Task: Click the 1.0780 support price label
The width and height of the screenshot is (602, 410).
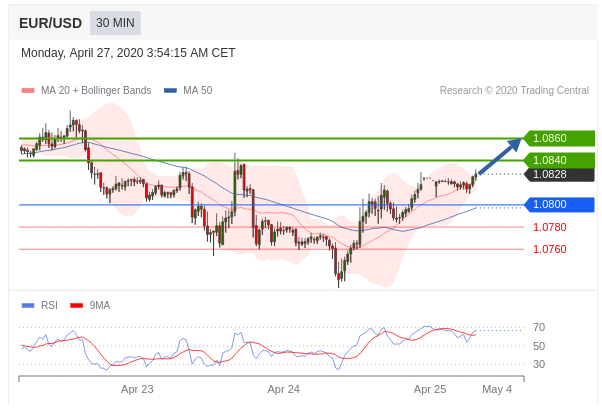Action: [x=549, y=227]
